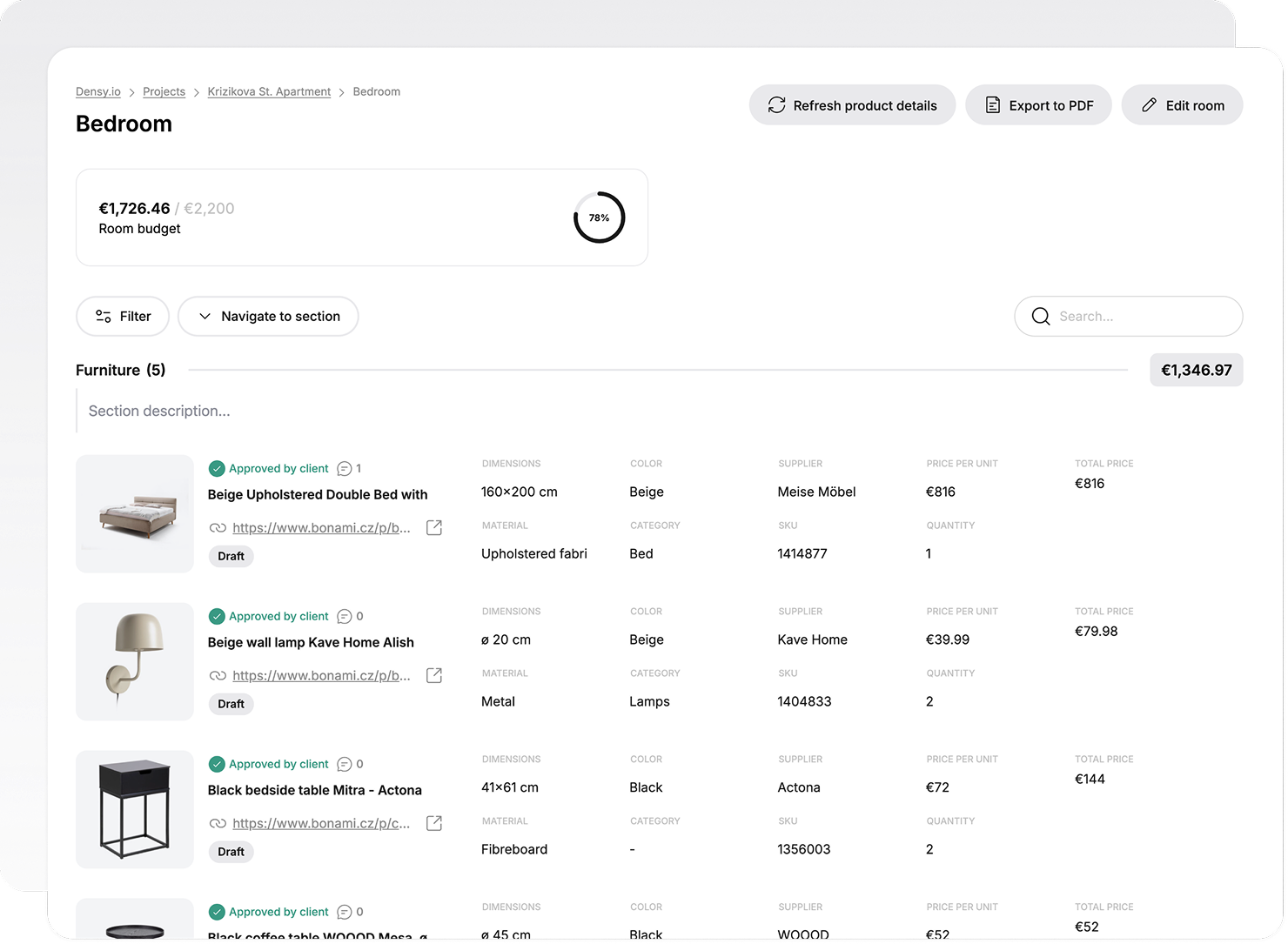Click the Furniture section total €1,346.97
The width and height of the screenshot is (1288, 944).
pyautogui.click(x=1197, y=370)
